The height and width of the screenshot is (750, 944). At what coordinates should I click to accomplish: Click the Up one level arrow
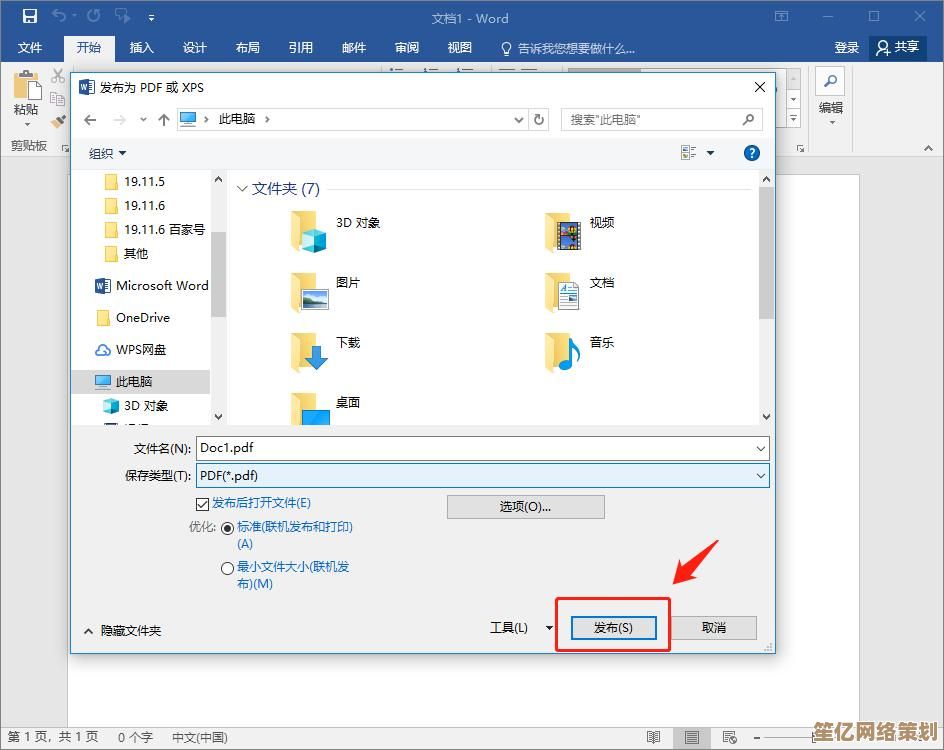(x=164, y=120)
